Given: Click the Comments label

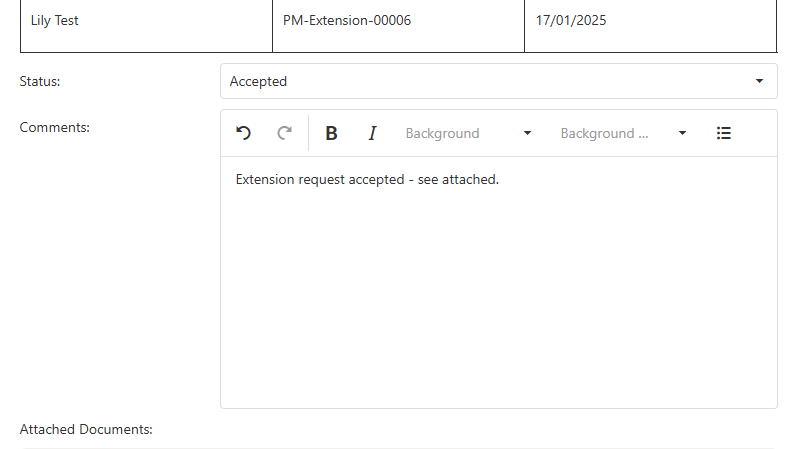Looking at the screenshot, I should 55,127.
